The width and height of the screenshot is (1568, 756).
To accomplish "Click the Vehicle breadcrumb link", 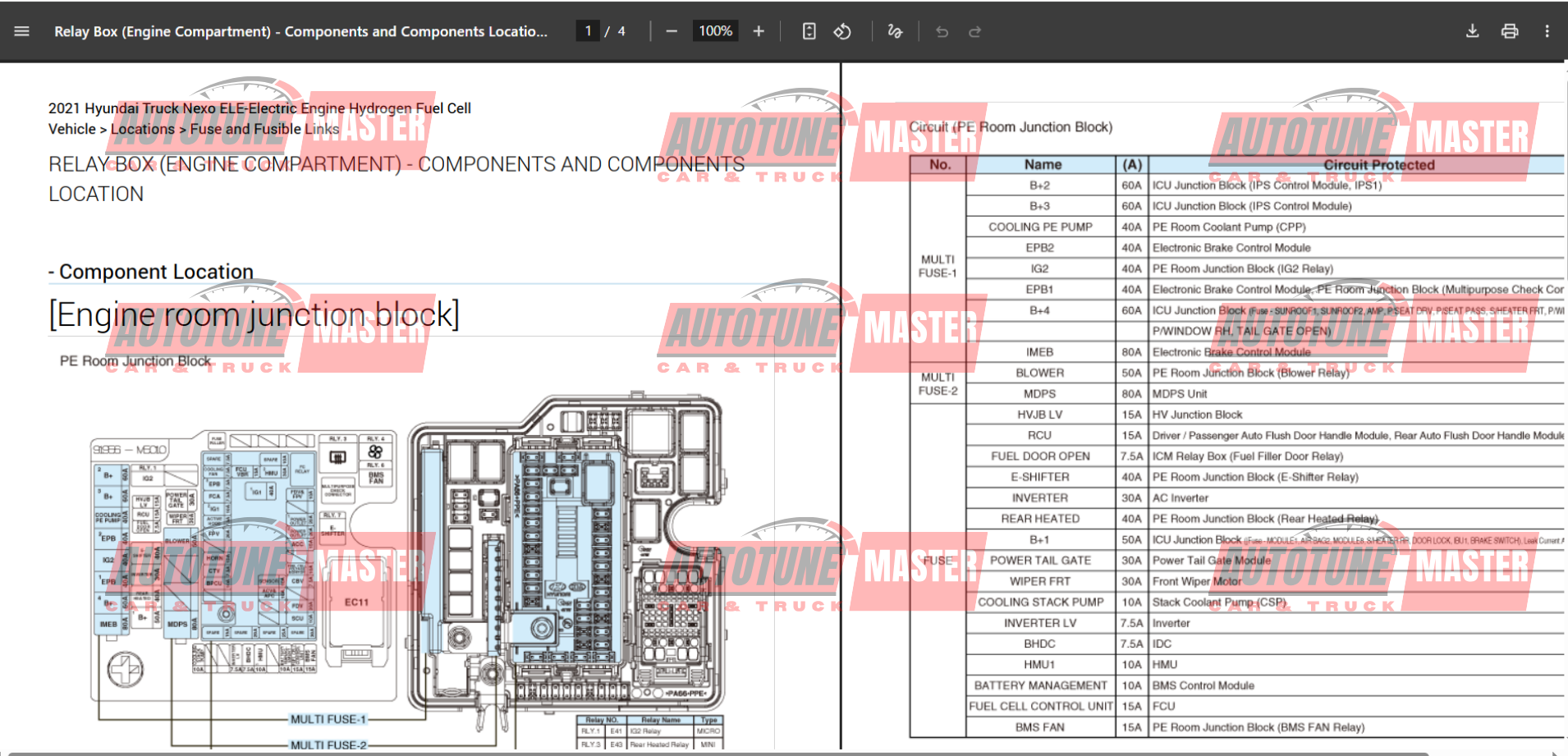I will click(x=71, y=129).
